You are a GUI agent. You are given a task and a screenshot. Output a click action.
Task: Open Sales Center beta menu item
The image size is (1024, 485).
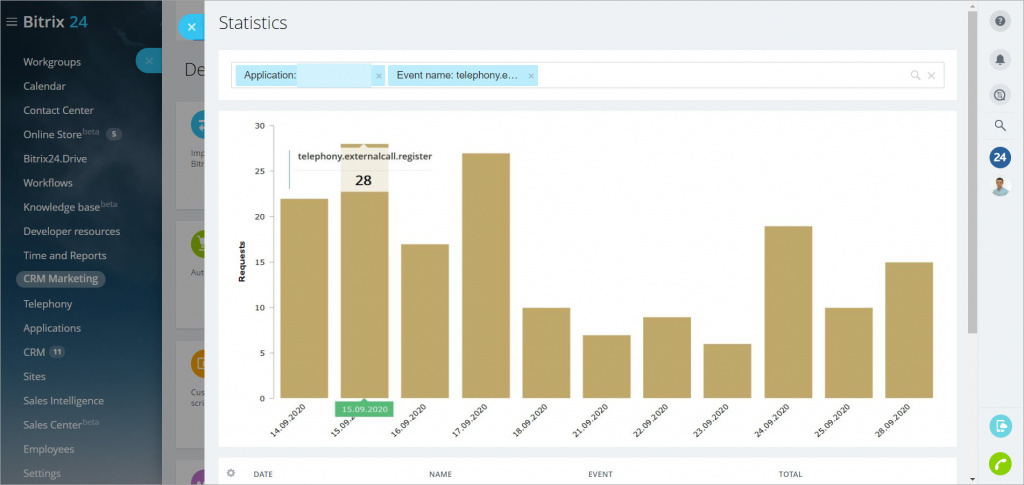[61, 424]
